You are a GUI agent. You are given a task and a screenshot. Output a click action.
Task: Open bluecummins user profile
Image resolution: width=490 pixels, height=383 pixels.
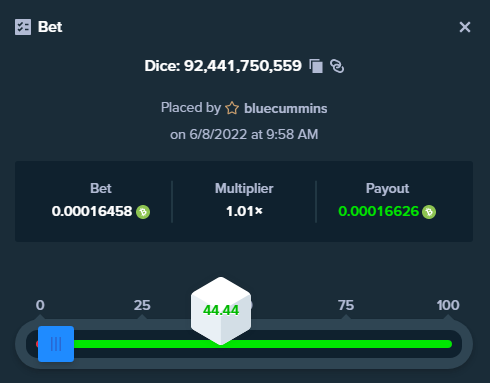(x=286, y=108)
